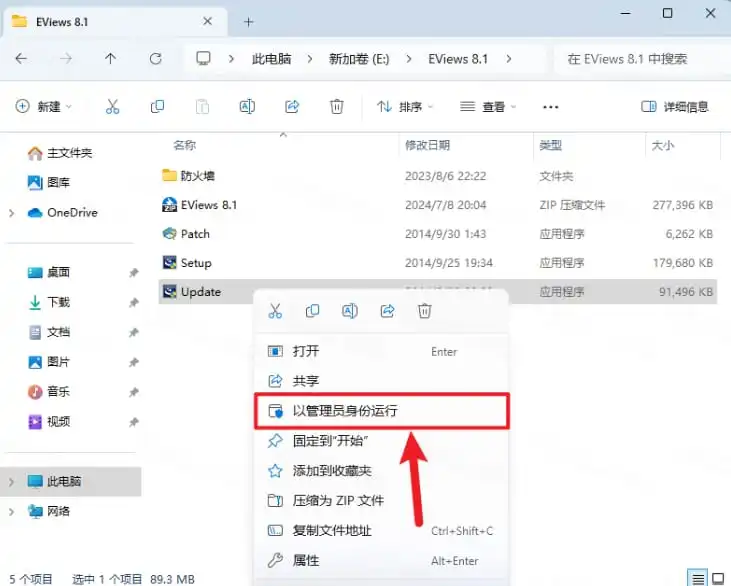Expand chevron after 新加卷 (E:) in address bar
The height and width of the screenshot is (586, 731).
click(x=409, y=59)
